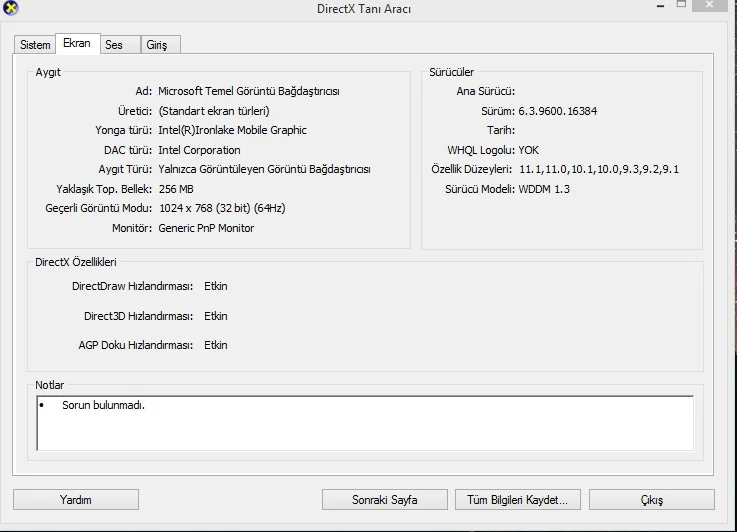Viewport: 737px width, 532px height.
Task: Click the 'DirectX Tanı Aracı' window title
Action: pyautogui.click(x=364, y=9)
